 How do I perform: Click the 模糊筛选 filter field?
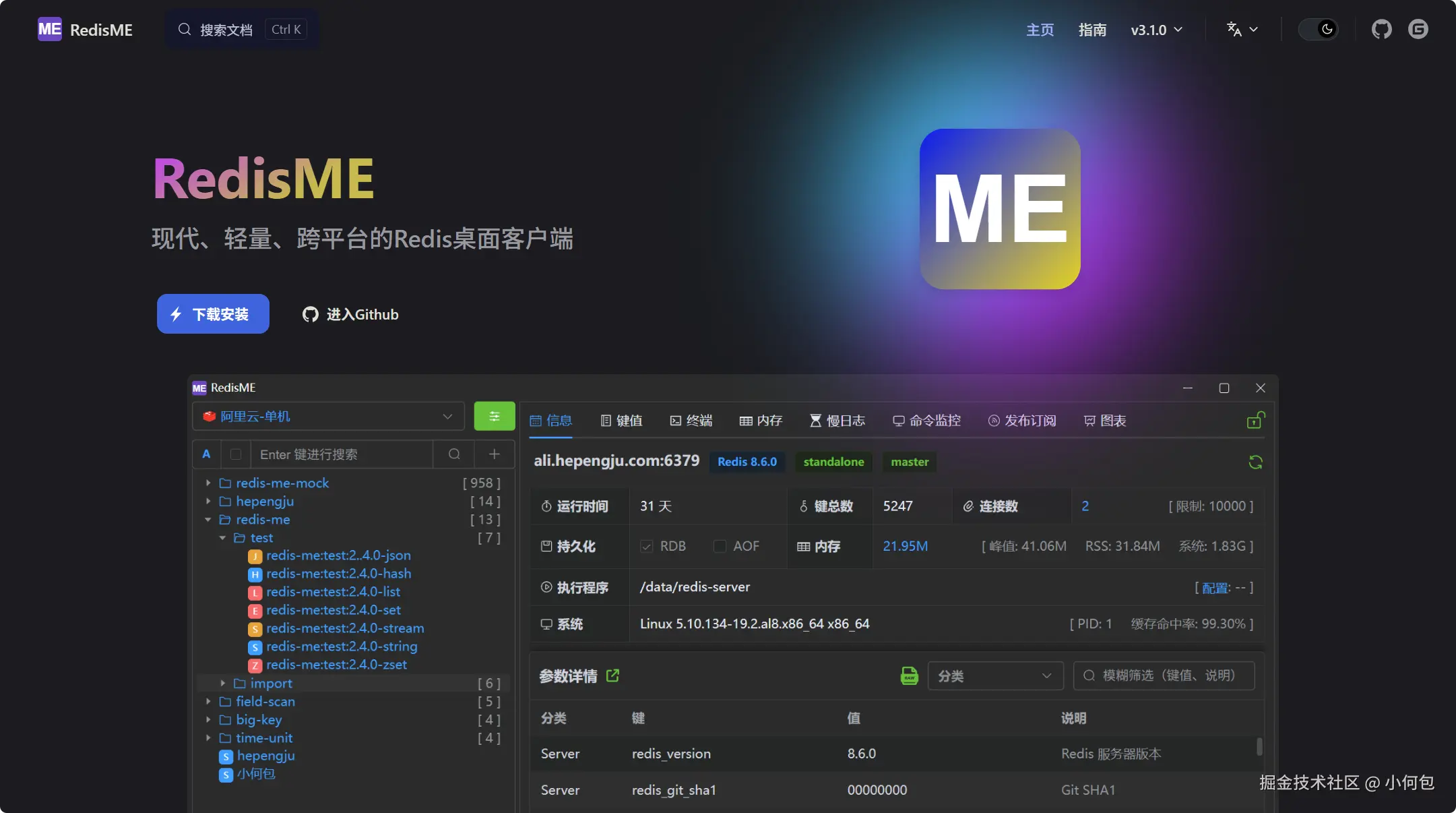1164,675
